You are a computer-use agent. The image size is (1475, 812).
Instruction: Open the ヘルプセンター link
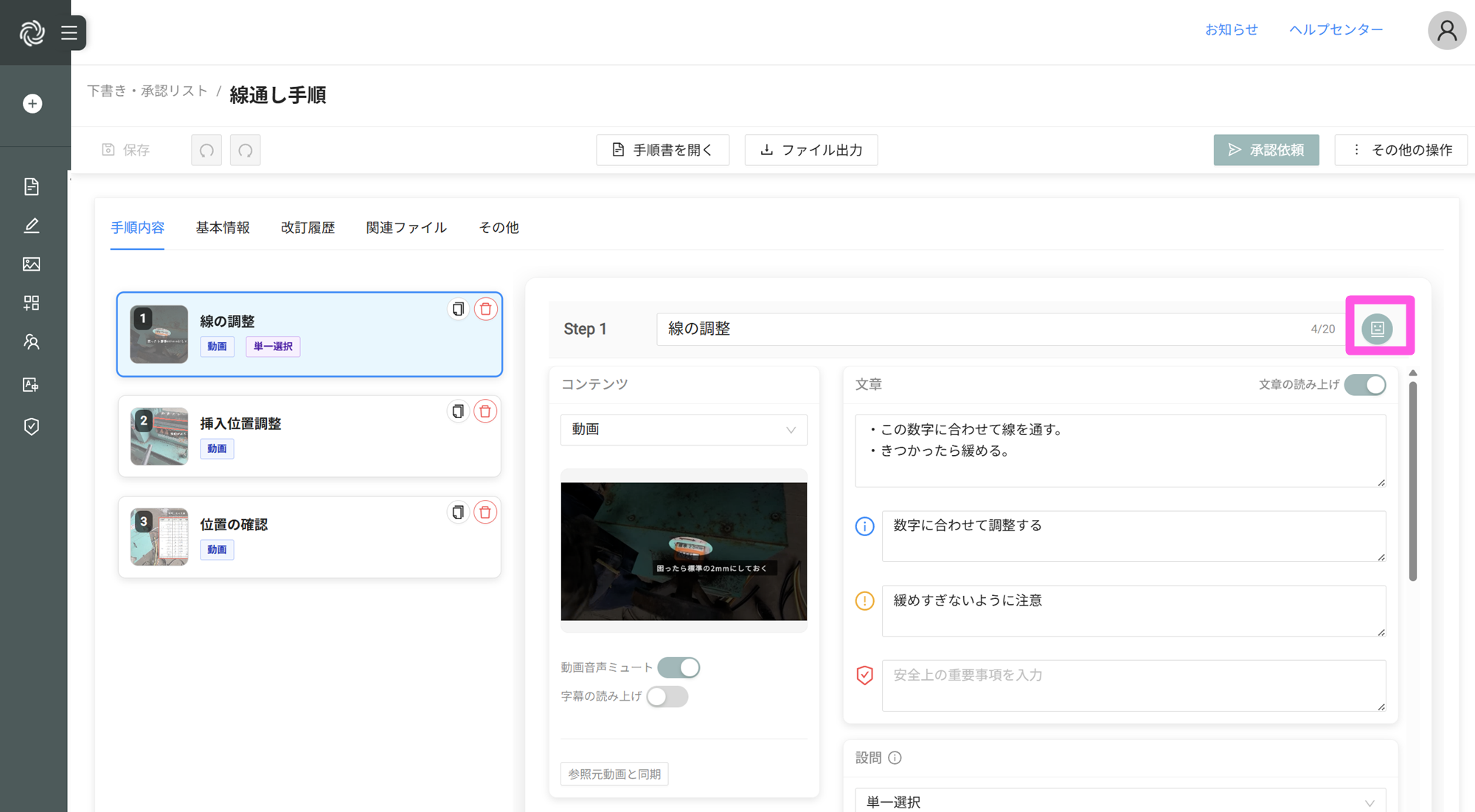pos(1336,30)
